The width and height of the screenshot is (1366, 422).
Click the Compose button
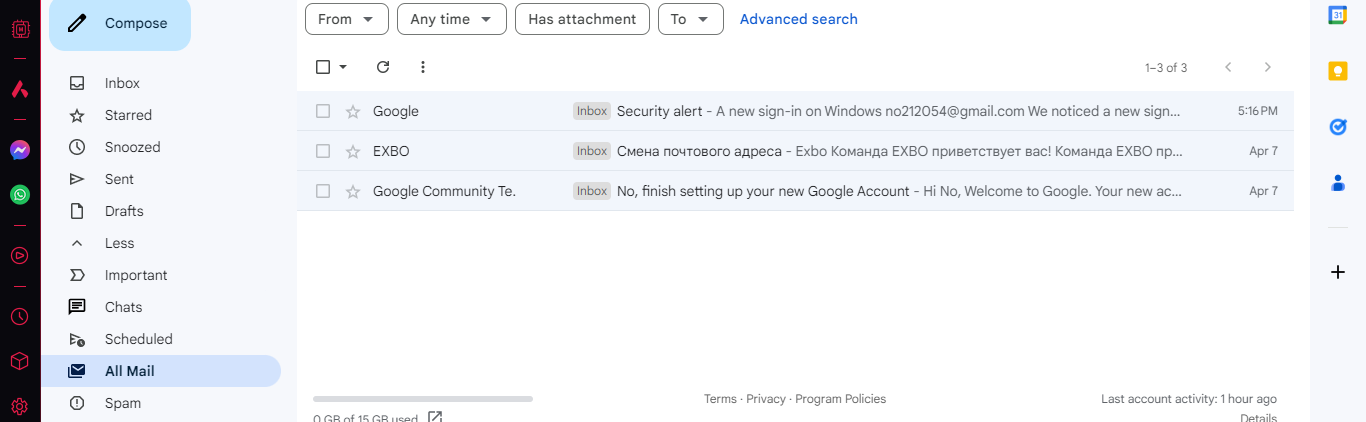[x=120, y=23]
